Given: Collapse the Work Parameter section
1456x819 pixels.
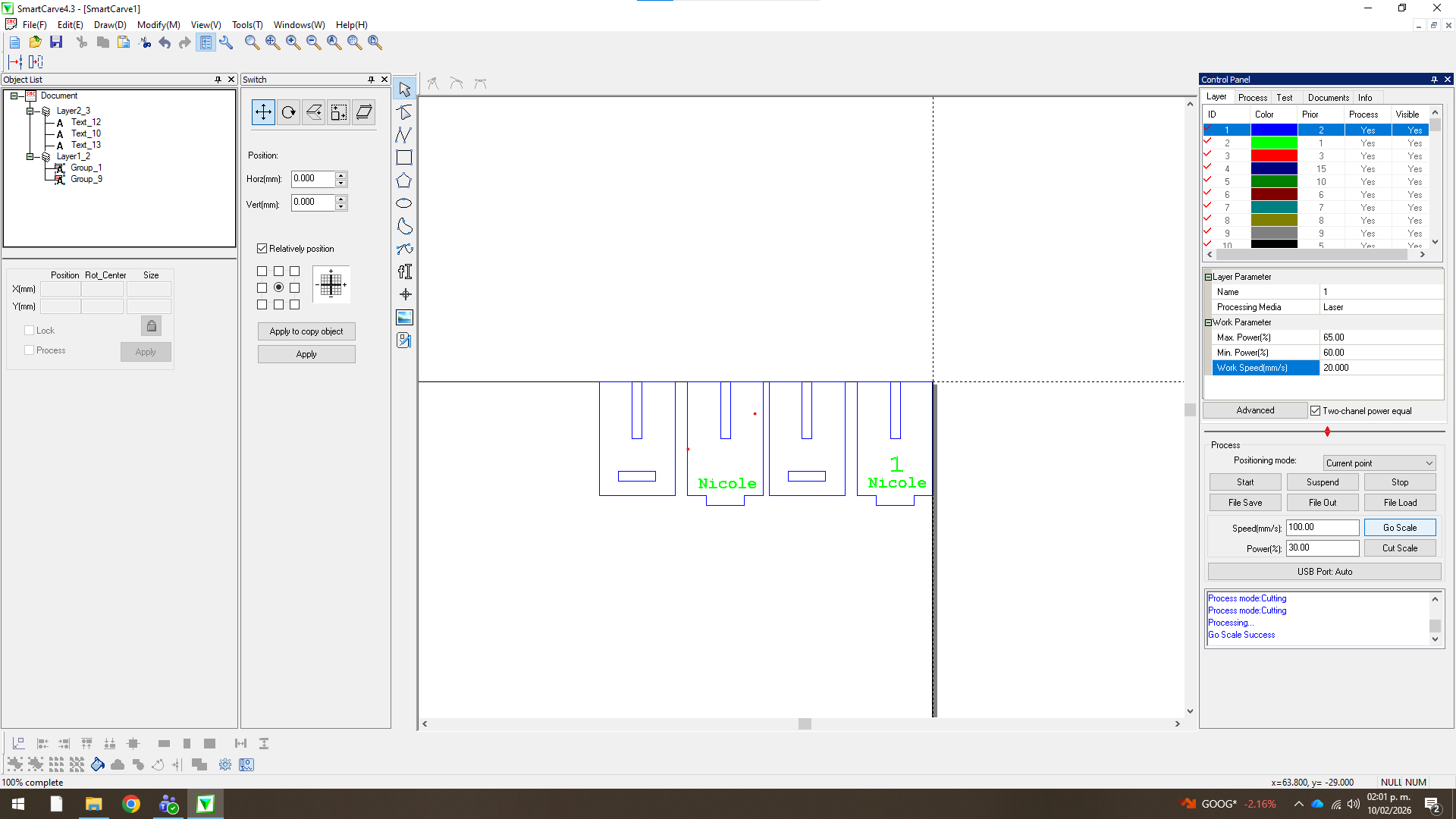Looking at the screenshot, I should coord(1208,322).
